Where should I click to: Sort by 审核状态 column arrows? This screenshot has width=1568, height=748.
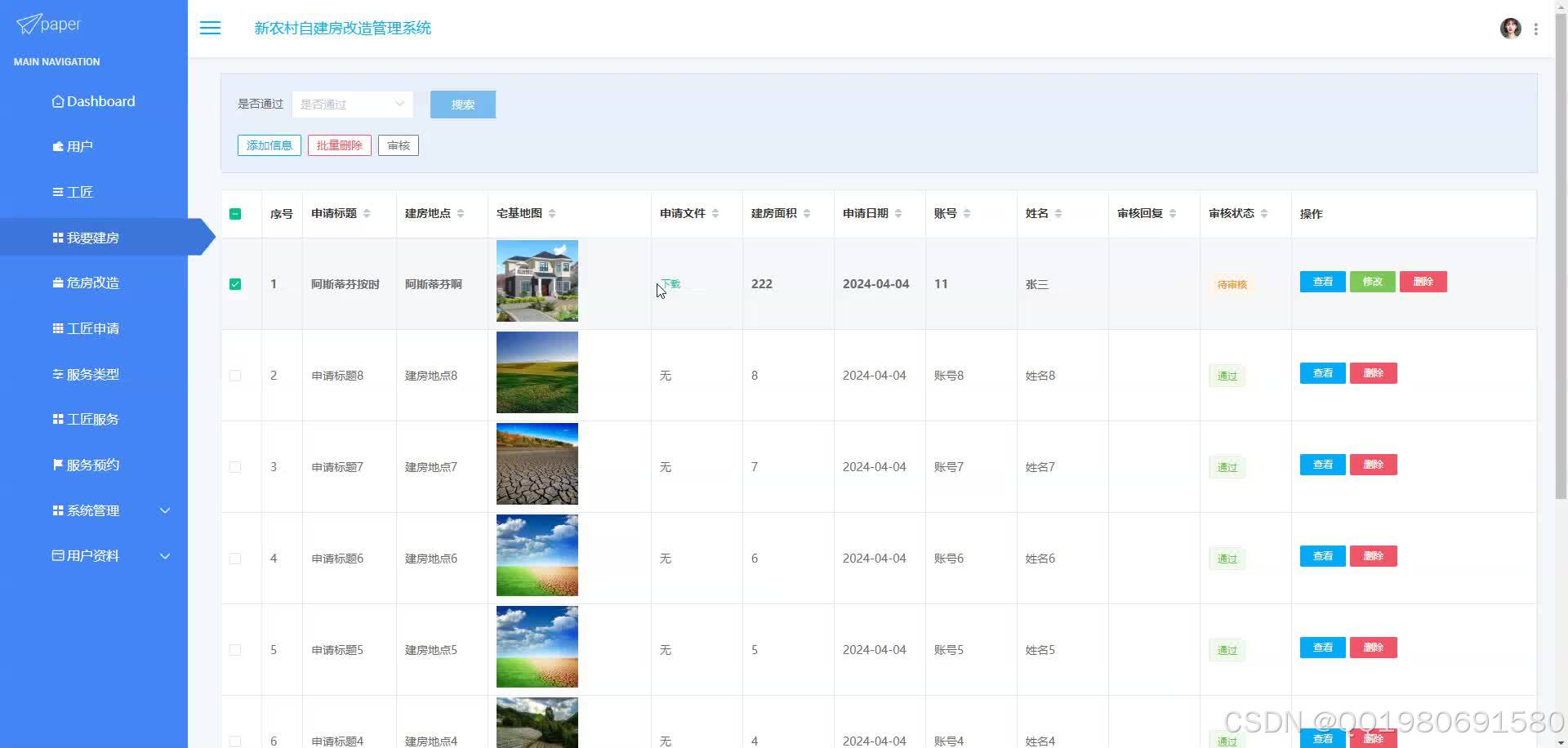pyautogui.click(x=1264, y=213)
